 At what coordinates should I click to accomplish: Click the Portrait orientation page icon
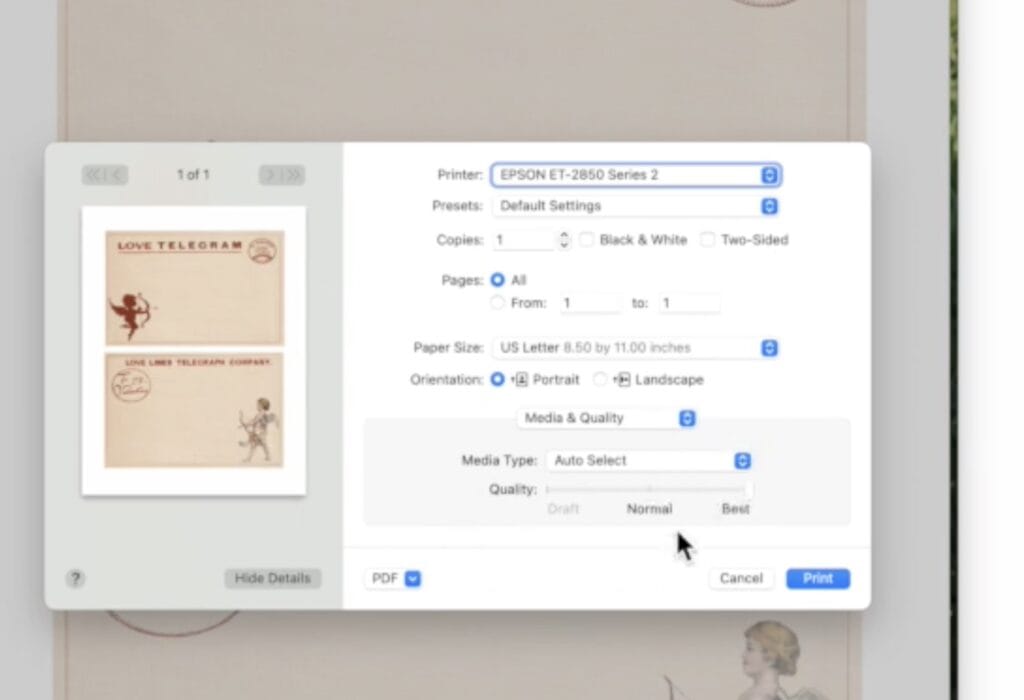click(x=520, y=380)
